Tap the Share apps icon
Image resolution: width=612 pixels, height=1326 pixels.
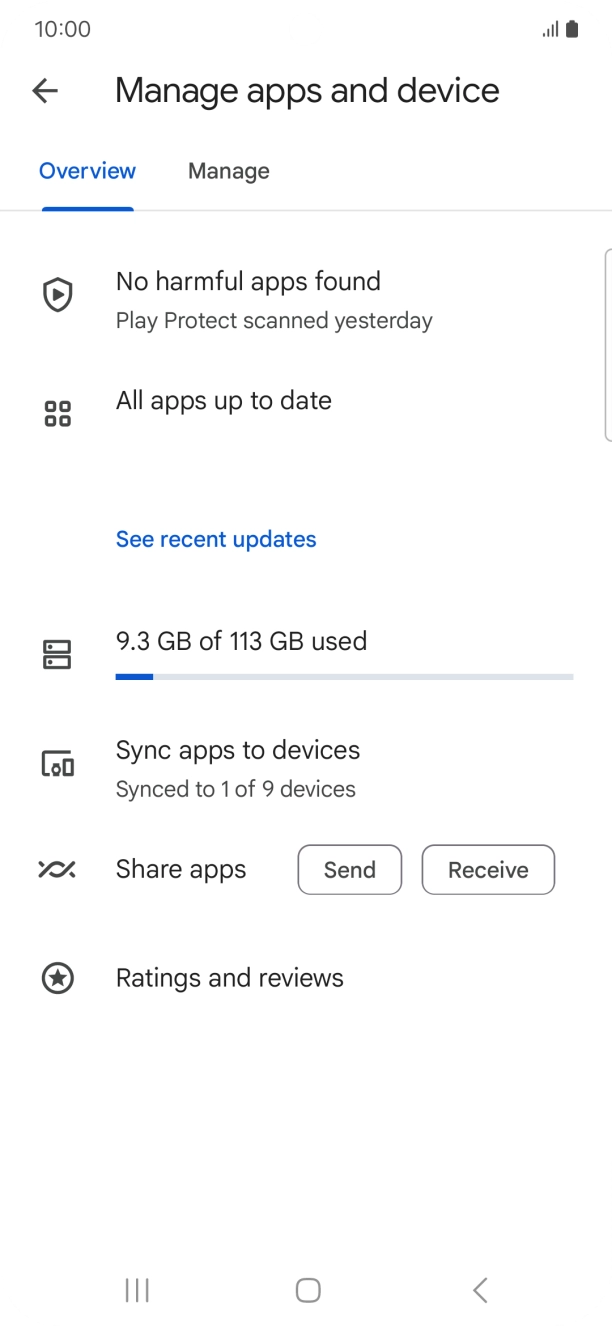[57, 869]
